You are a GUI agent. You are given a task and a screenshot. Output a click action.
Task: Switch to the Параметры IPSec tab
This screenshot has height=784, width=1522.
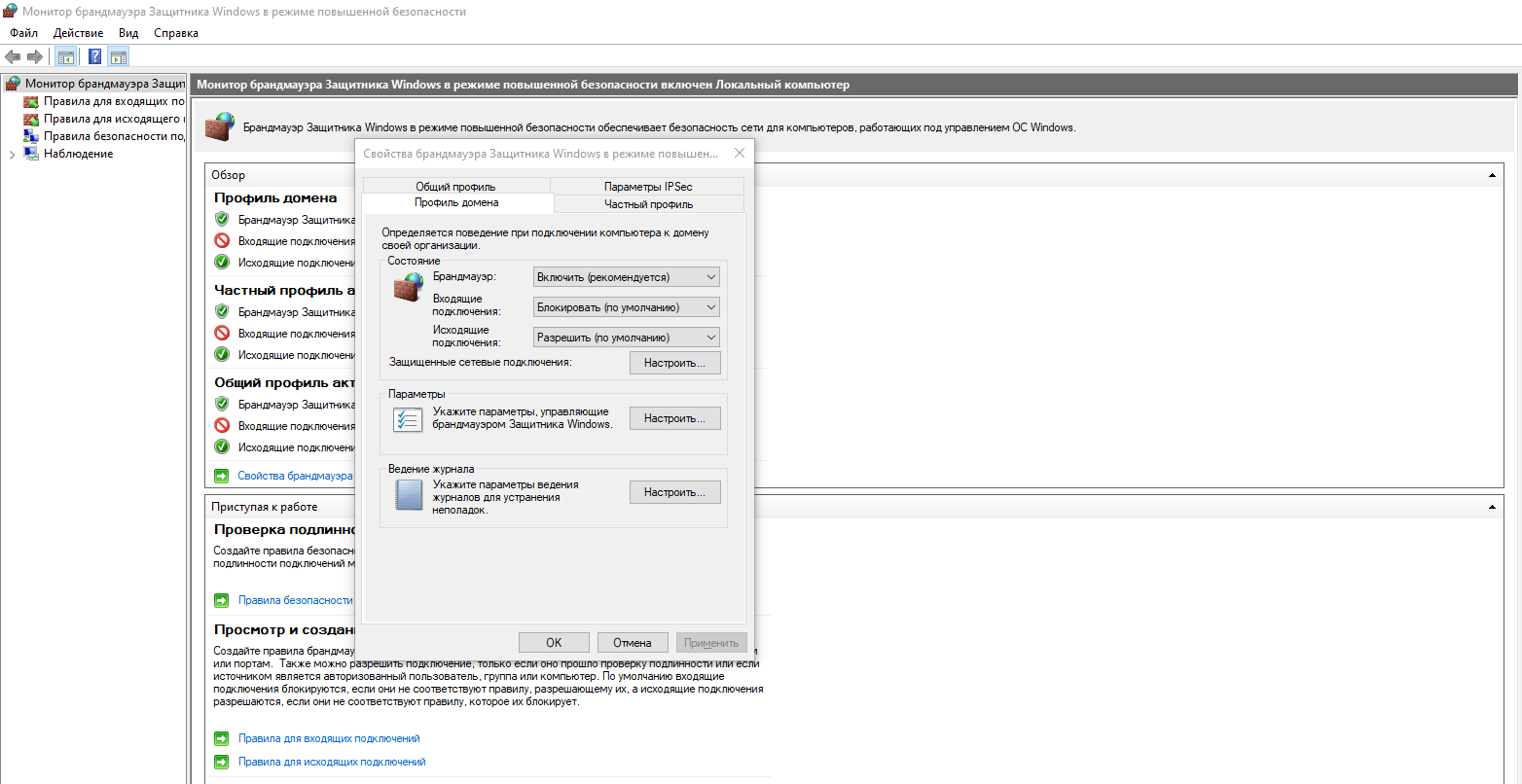(x=648, y=186)
